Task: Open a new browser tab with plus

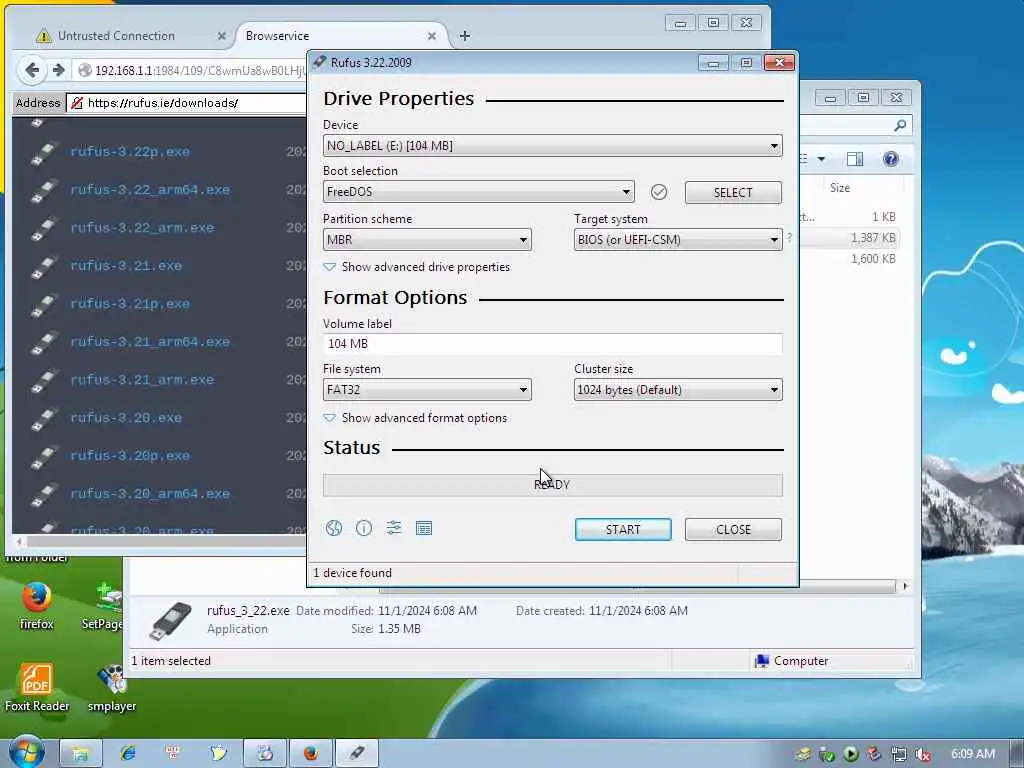Action: (x=464, y=36)
